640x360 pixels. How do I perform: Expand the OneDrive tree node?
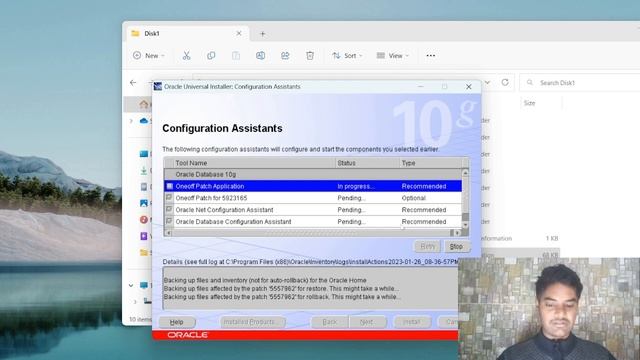tap(131, 121)
